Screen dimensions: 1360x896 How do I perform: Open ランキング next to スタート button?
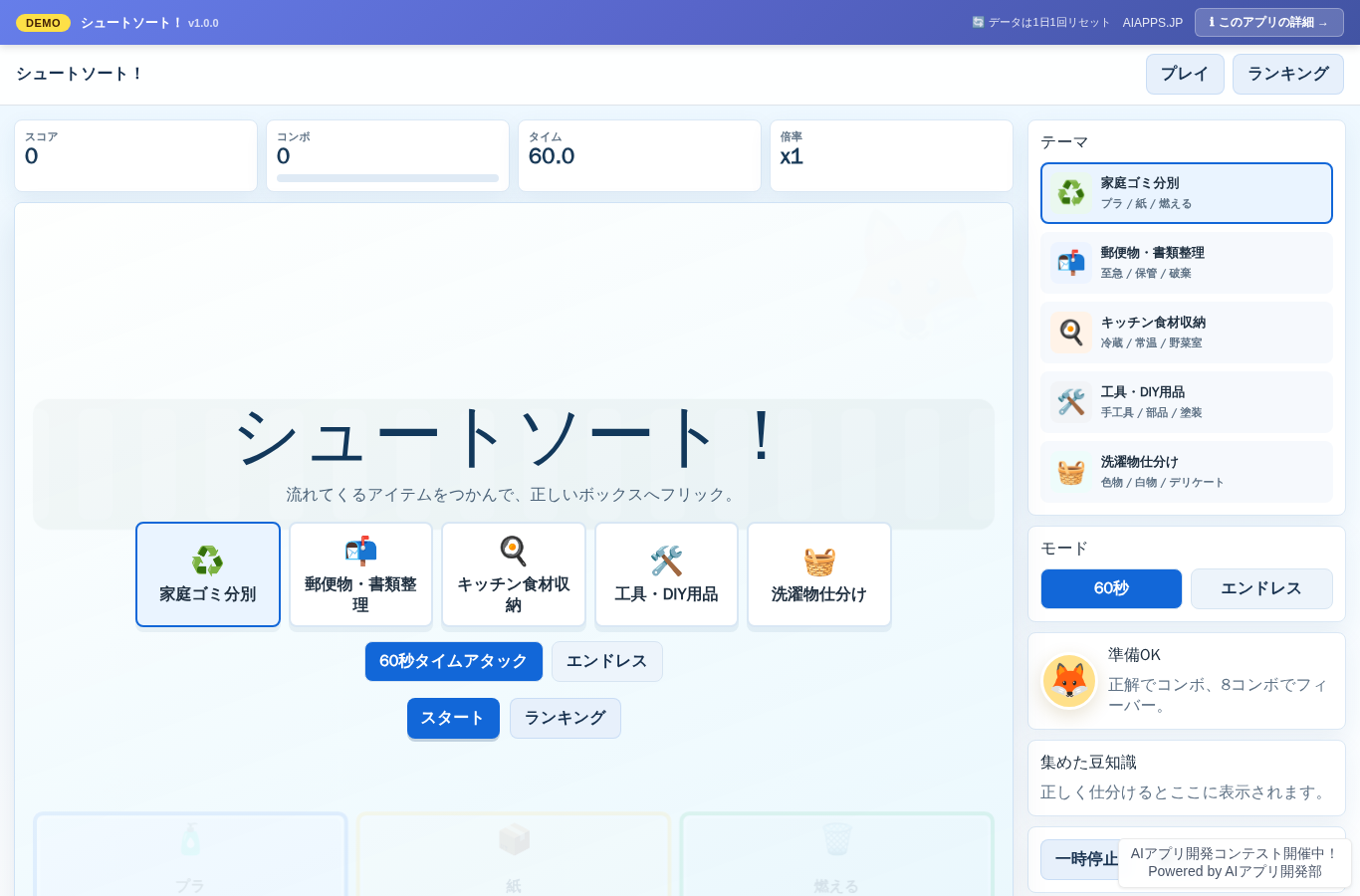click(566, 718)
